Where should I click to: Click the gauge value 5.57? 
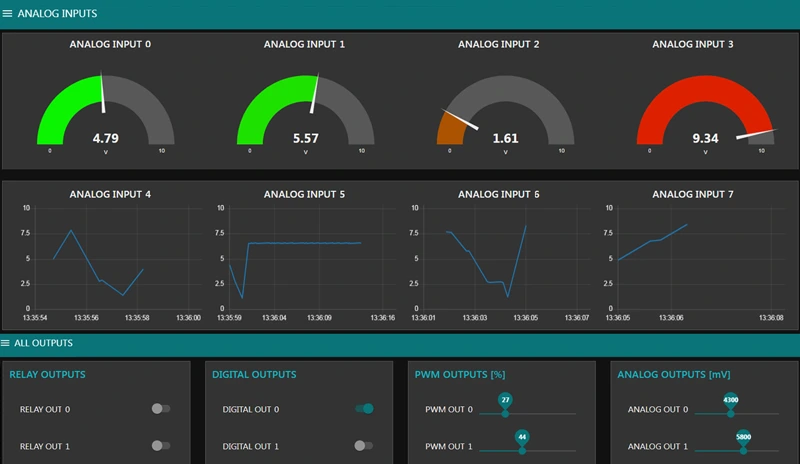(x=306, y=138)
